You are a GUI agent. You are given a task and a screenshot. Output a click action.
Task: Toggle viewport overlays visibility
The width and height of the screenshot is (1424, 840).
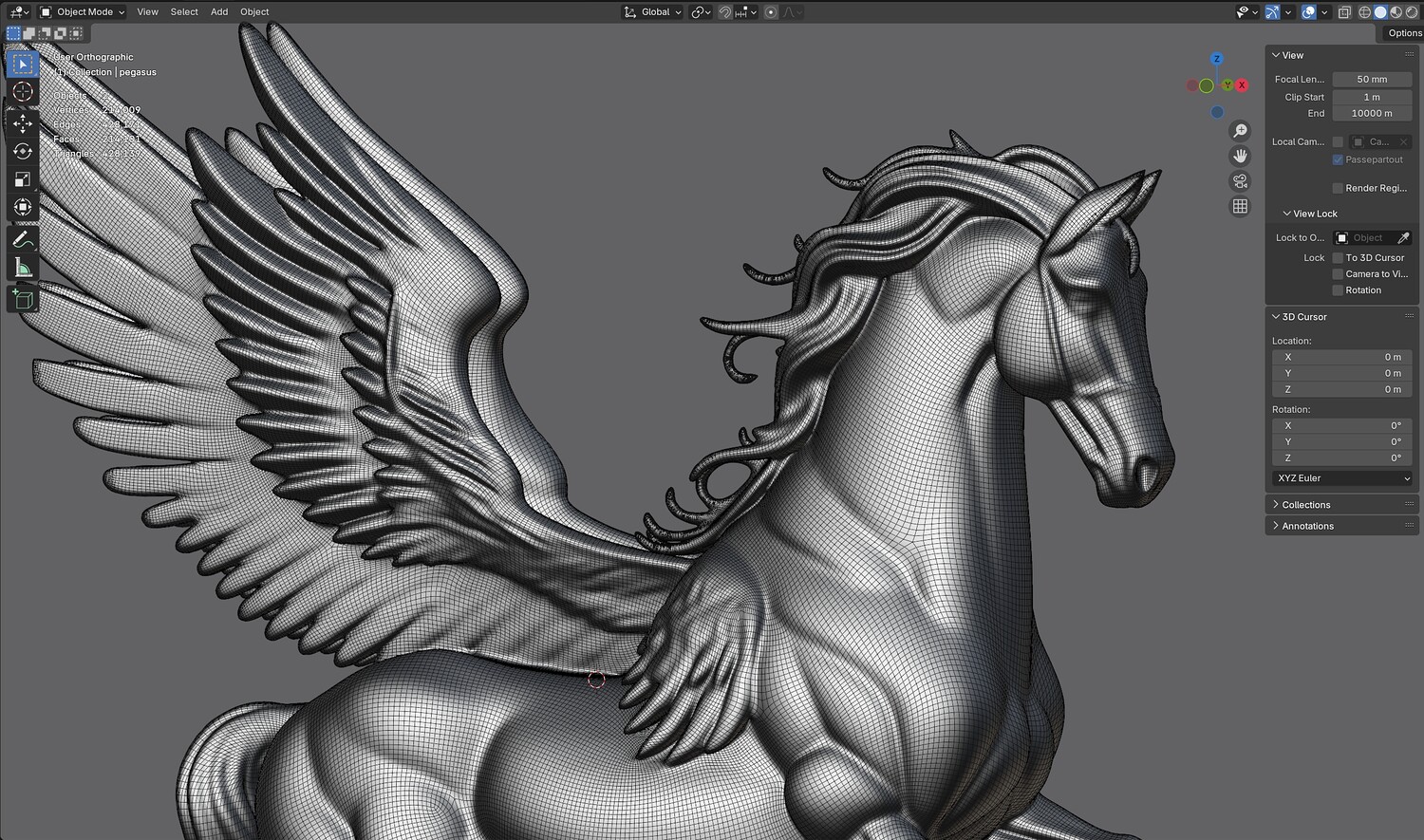coord(1309,12)
